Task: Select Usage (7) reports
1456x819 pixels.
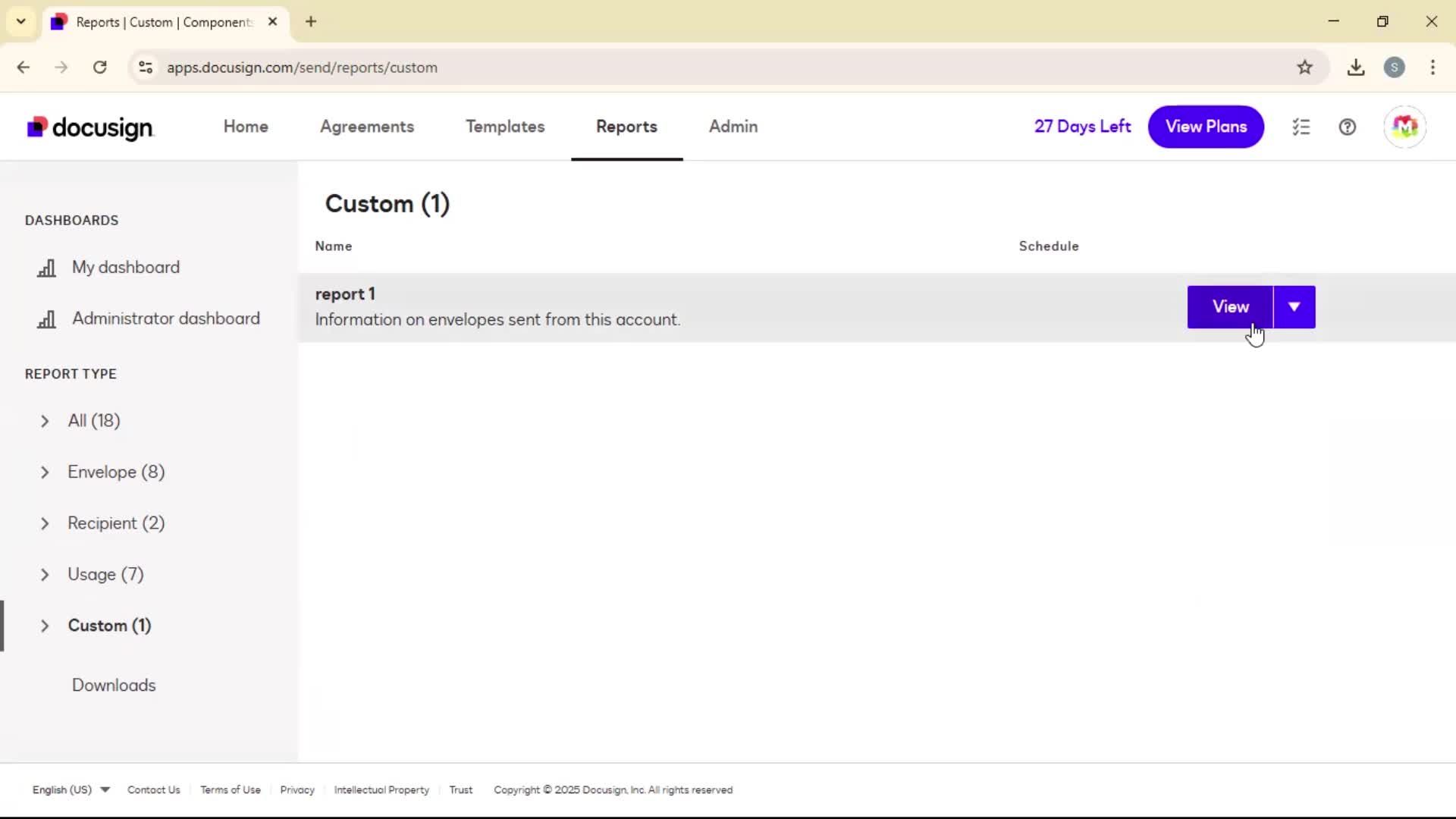Action: 105,575
